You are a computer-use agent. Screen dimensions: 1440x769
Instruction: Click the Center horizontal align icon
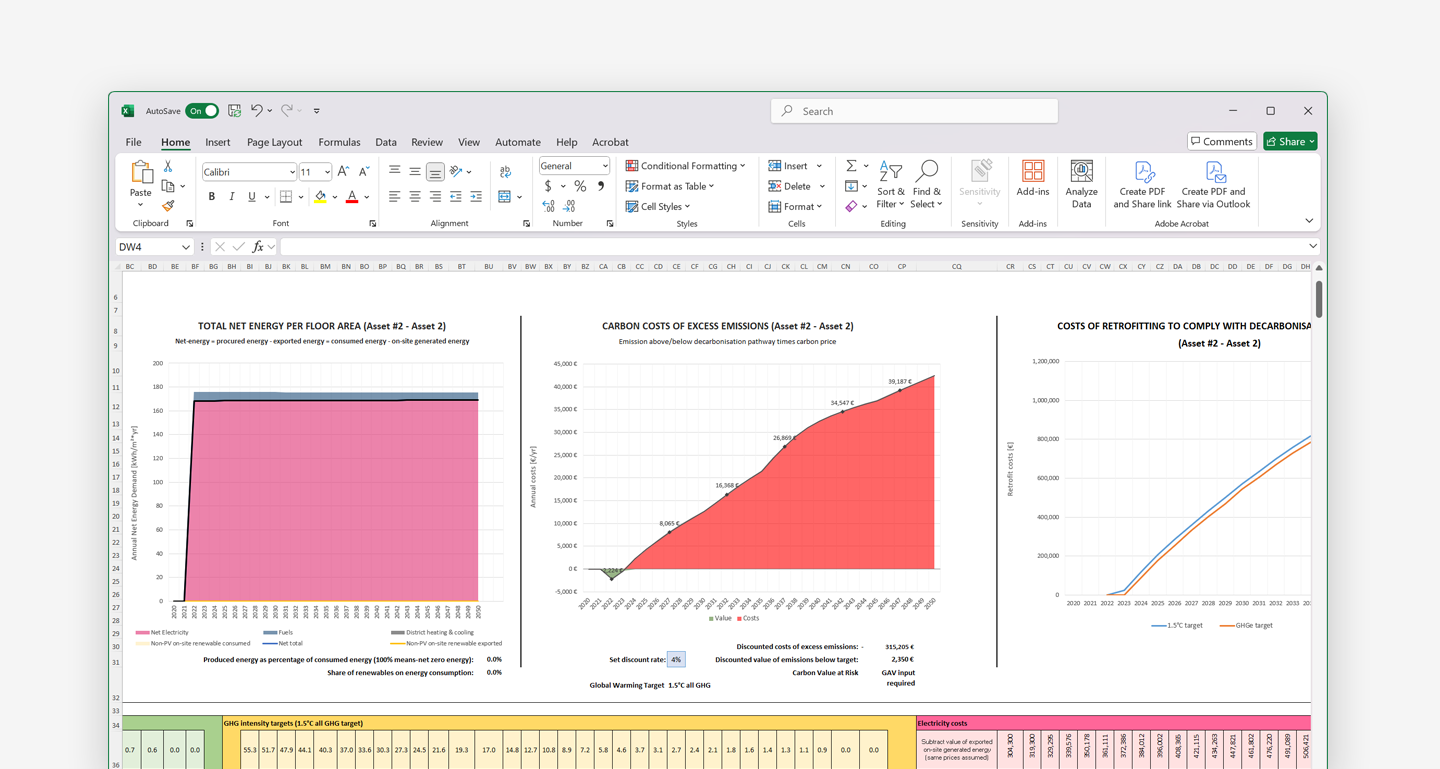tap(415, 197)
